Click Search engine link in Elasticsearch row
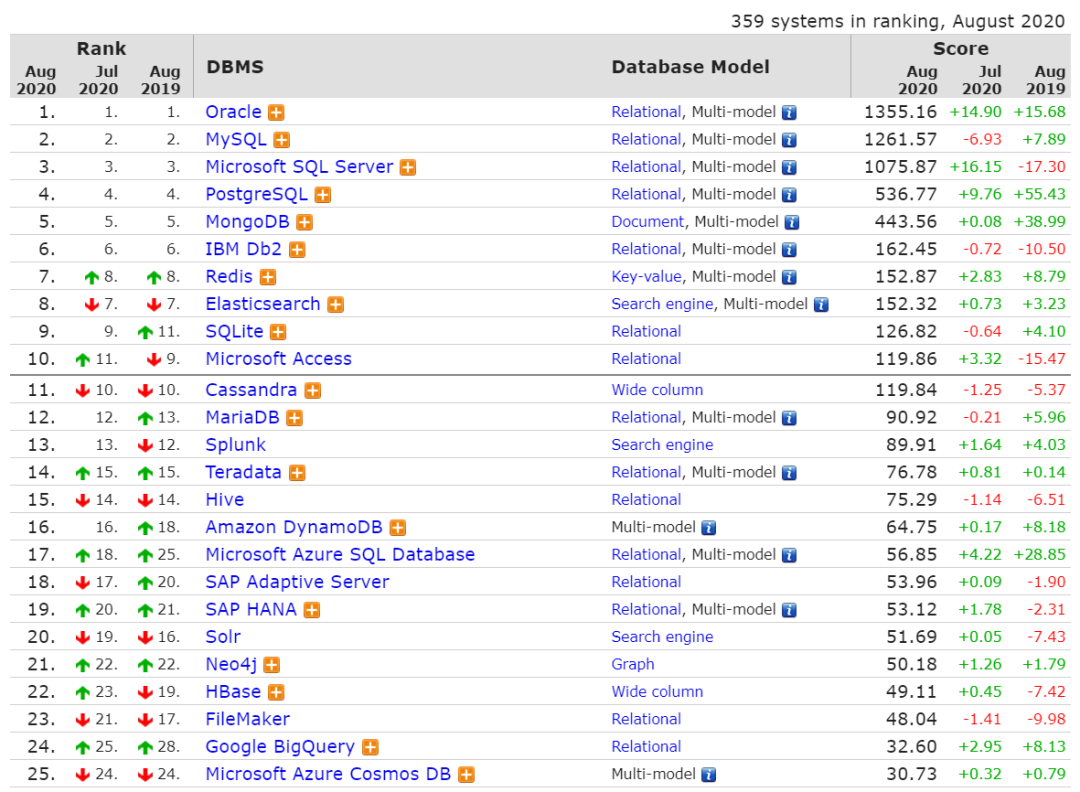Viewport: 1080px width, 792px height. (662, 304)
